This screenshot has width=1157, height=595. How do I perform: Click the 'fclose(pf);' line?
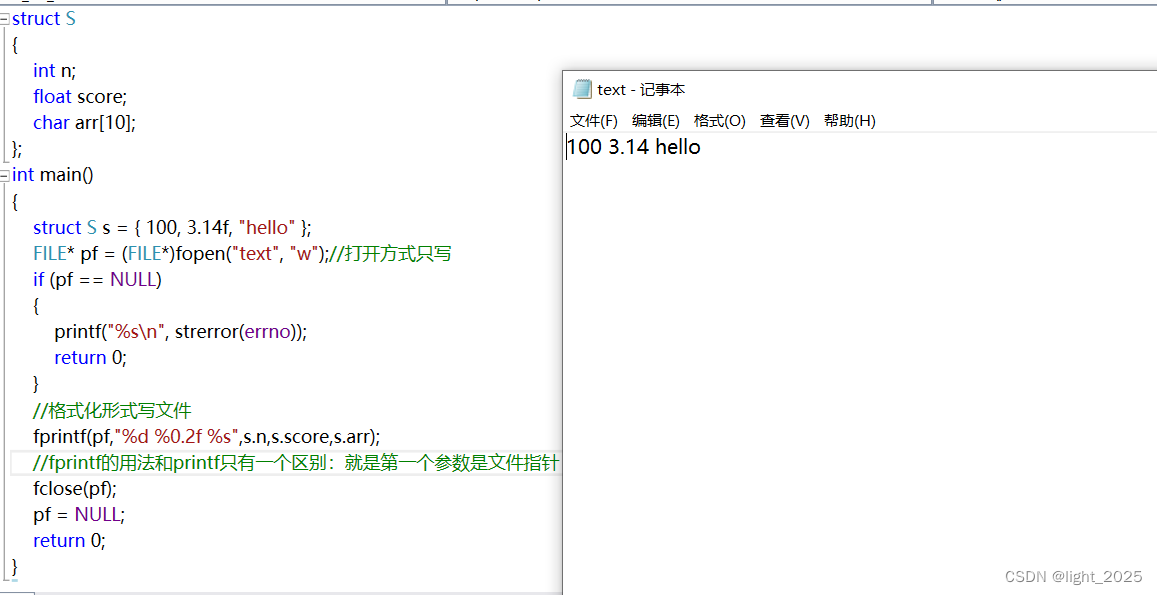pyautogui.click(x=75, y=489)
